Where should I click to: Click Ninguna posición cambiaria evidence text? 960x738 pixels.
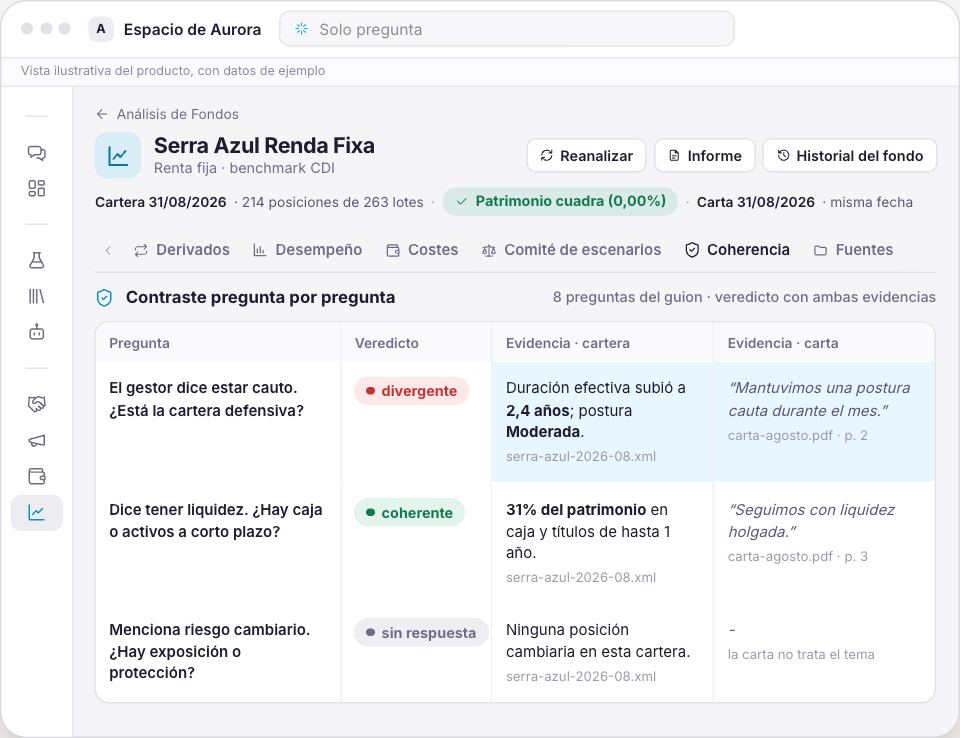coord(598,641)
